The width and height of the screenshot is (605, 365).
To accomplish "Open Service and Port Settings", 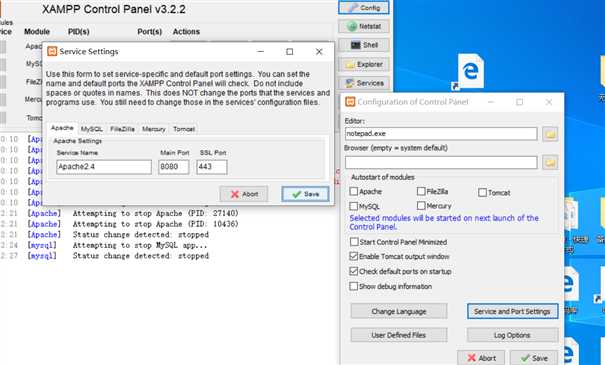I will (512, 311).
